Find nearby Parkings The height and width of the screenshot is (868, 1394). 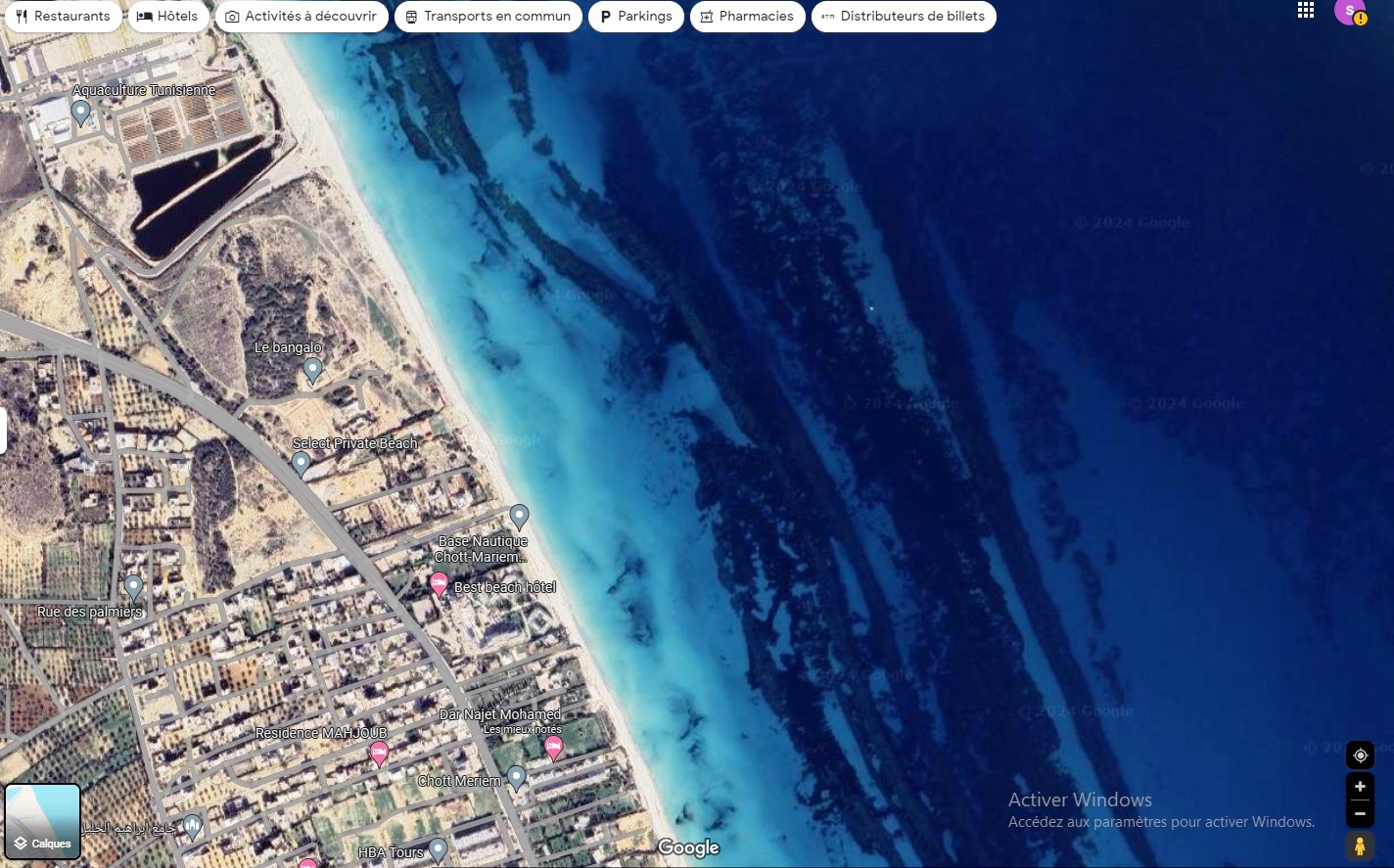pos(635,17)
